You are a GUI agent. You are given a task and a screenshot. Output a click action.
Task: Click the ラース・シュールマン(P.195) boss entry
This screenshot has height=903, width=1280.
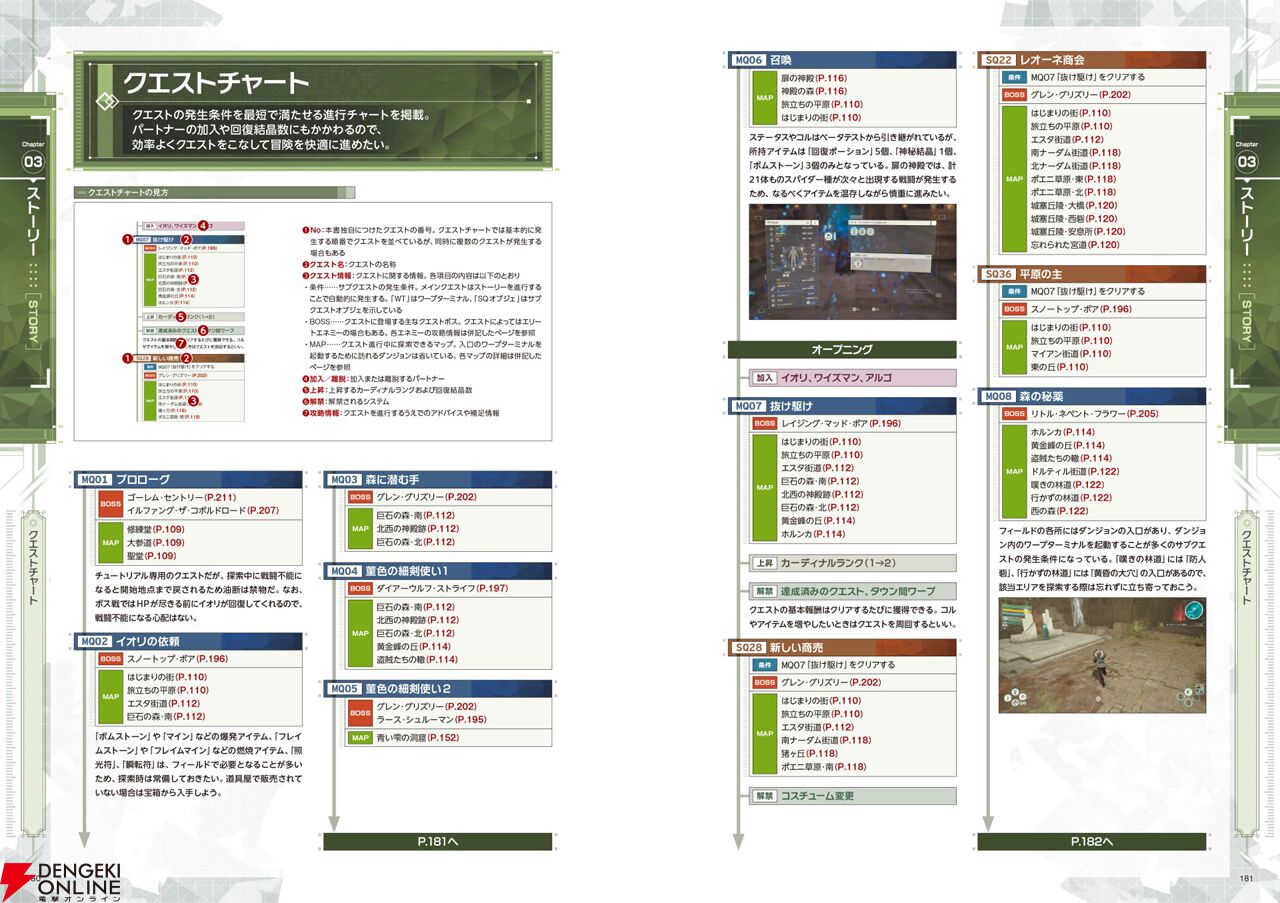pos(431,720)
